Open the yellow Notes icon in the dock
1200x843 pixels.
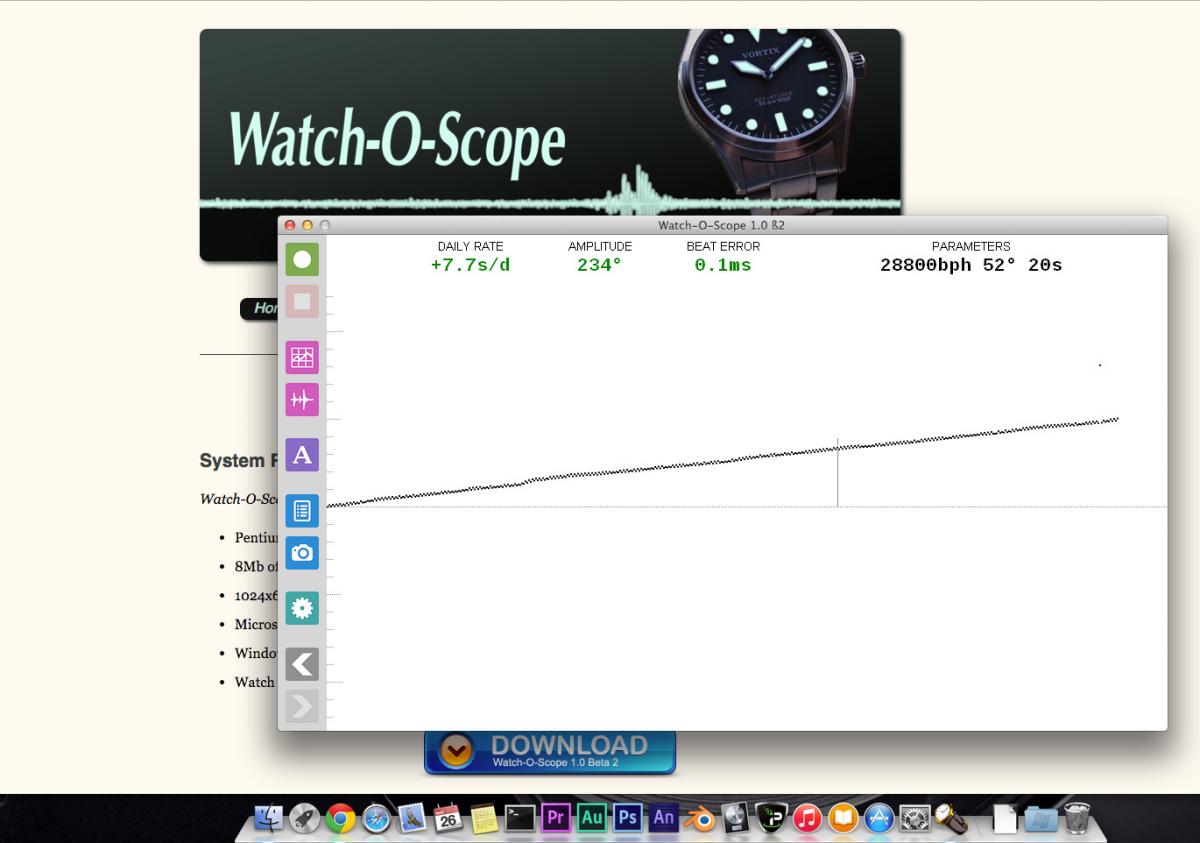point(484,818)
